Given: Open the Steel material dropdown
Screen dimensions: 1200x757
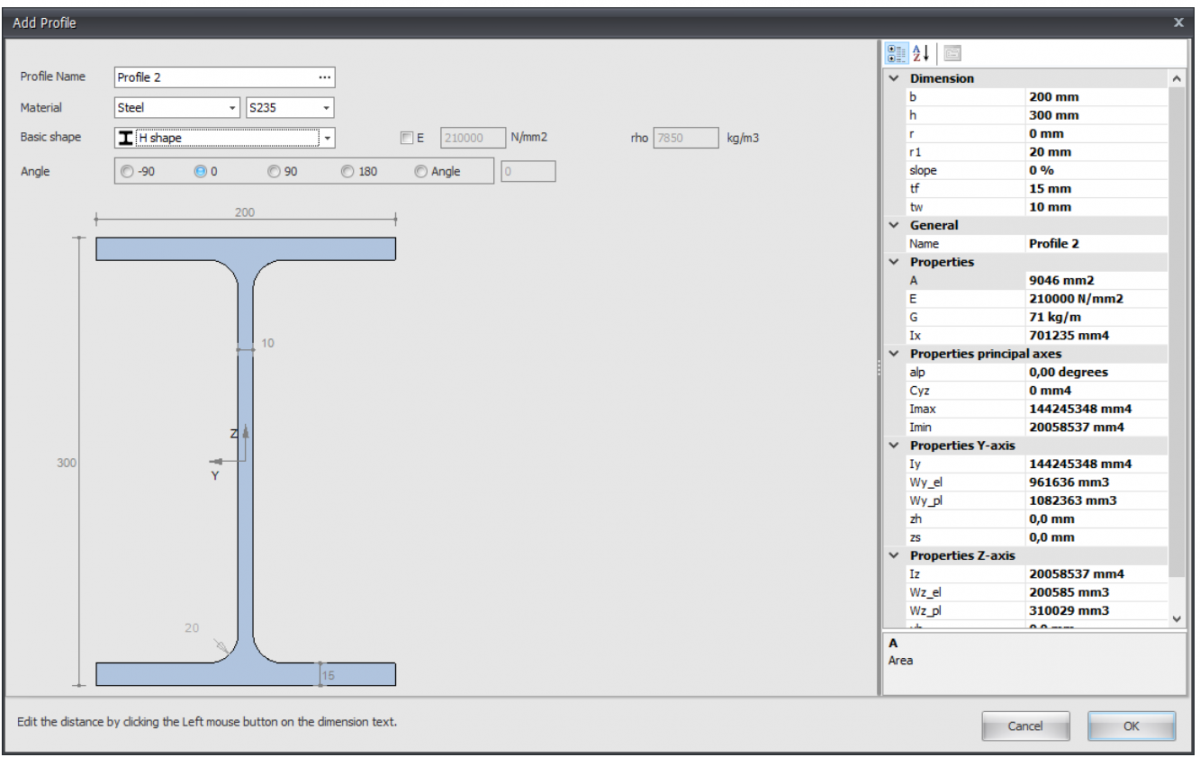Looking at the screenshot, I should click(x=233, y=108).
